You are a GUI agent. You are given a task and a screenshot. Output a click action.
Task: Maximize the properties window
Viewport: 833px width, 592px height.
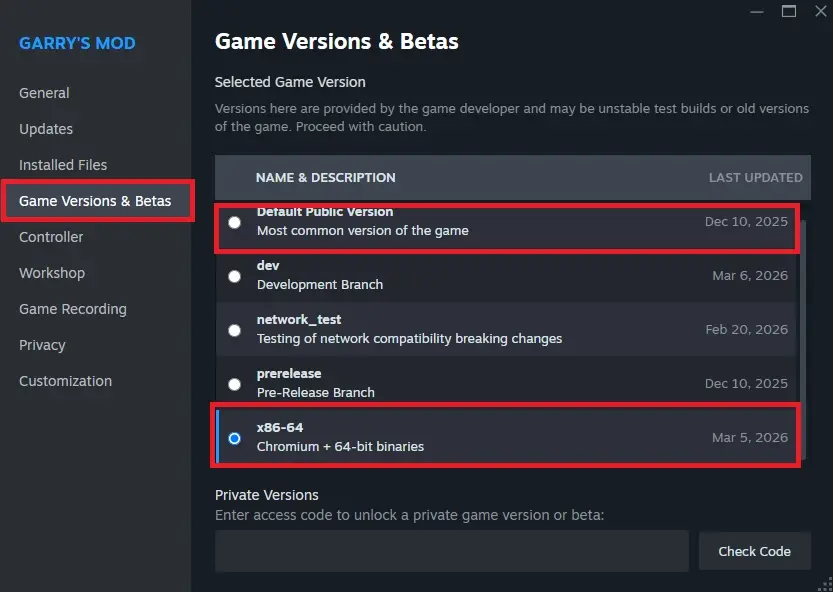[789, 11]
